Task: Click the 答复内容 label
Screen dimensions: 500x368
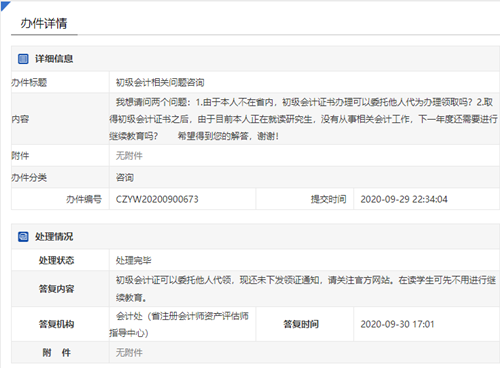Action: coord(56,289)
